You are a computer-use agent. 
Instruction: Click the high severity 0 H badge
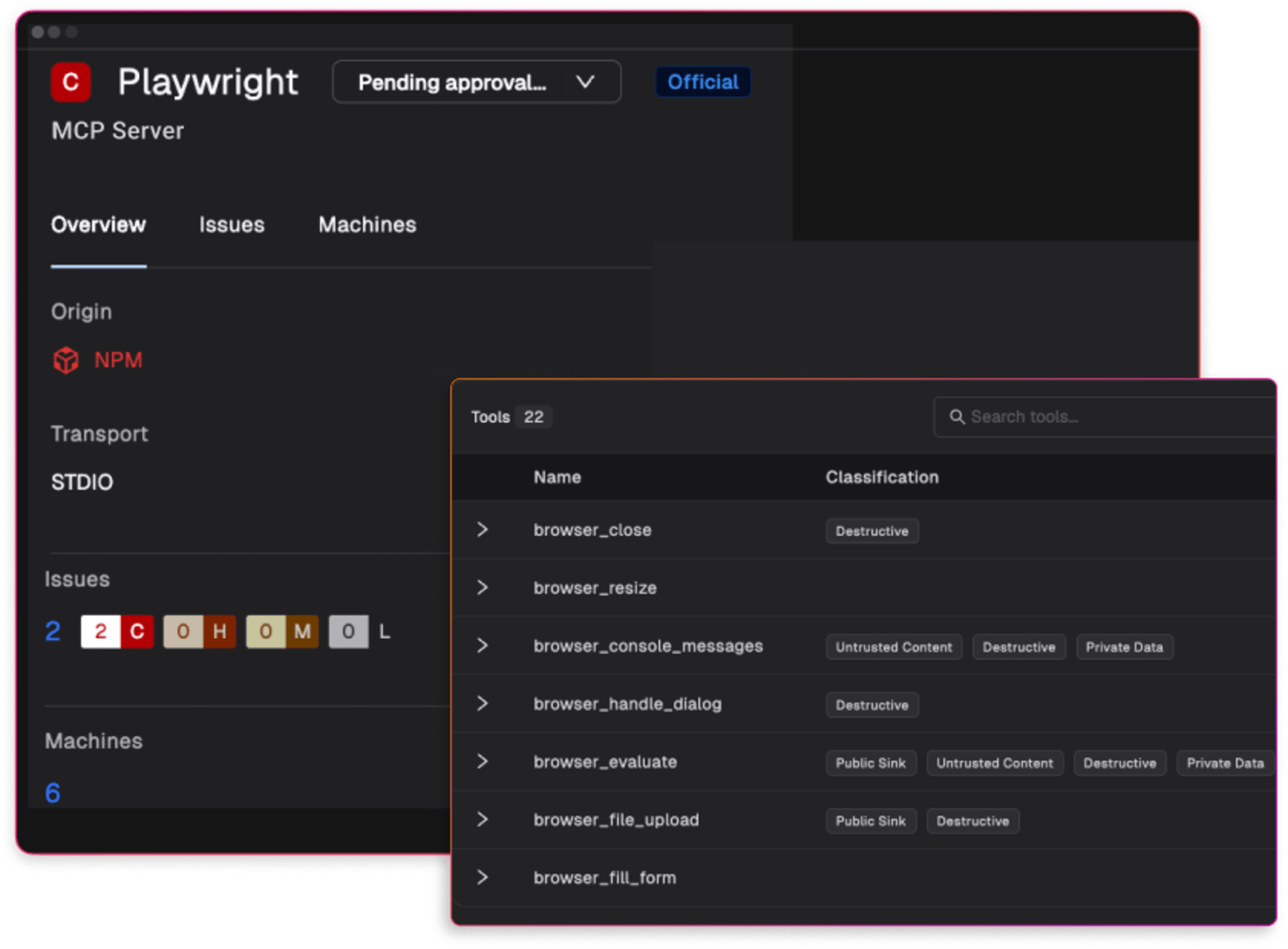199,631
